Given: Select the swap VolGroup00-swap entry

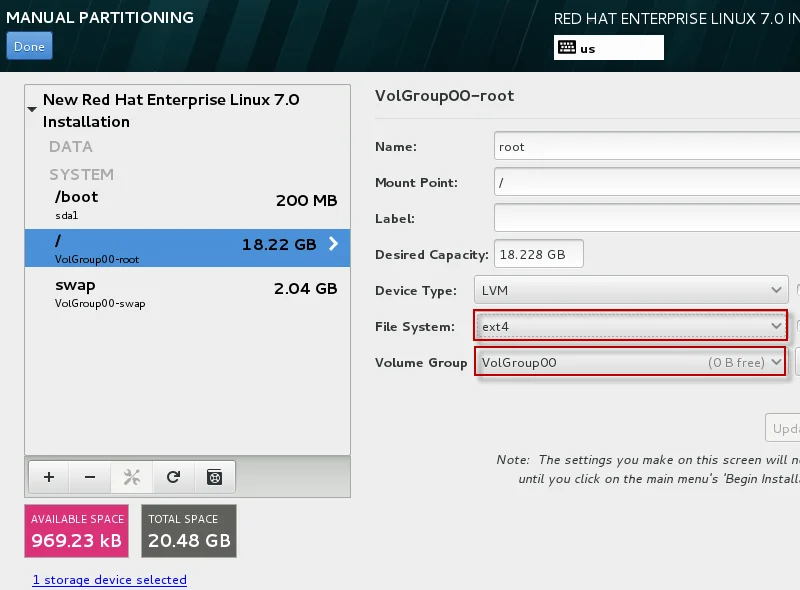Looking at the screenshot, I should pos(187,293).
